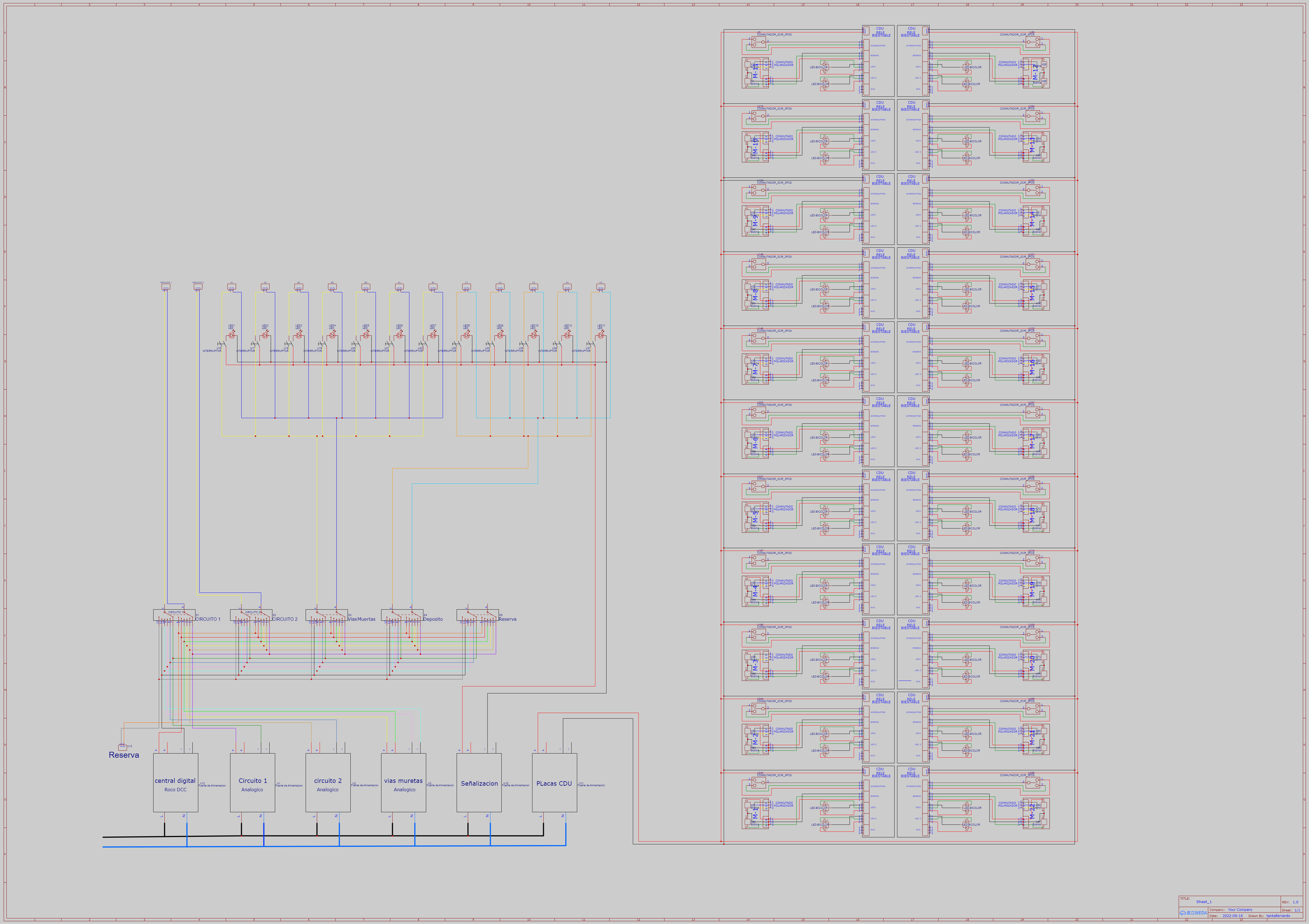Click the Your Company field in title block
The image size is (1309, 924).
coord(1240,910)
